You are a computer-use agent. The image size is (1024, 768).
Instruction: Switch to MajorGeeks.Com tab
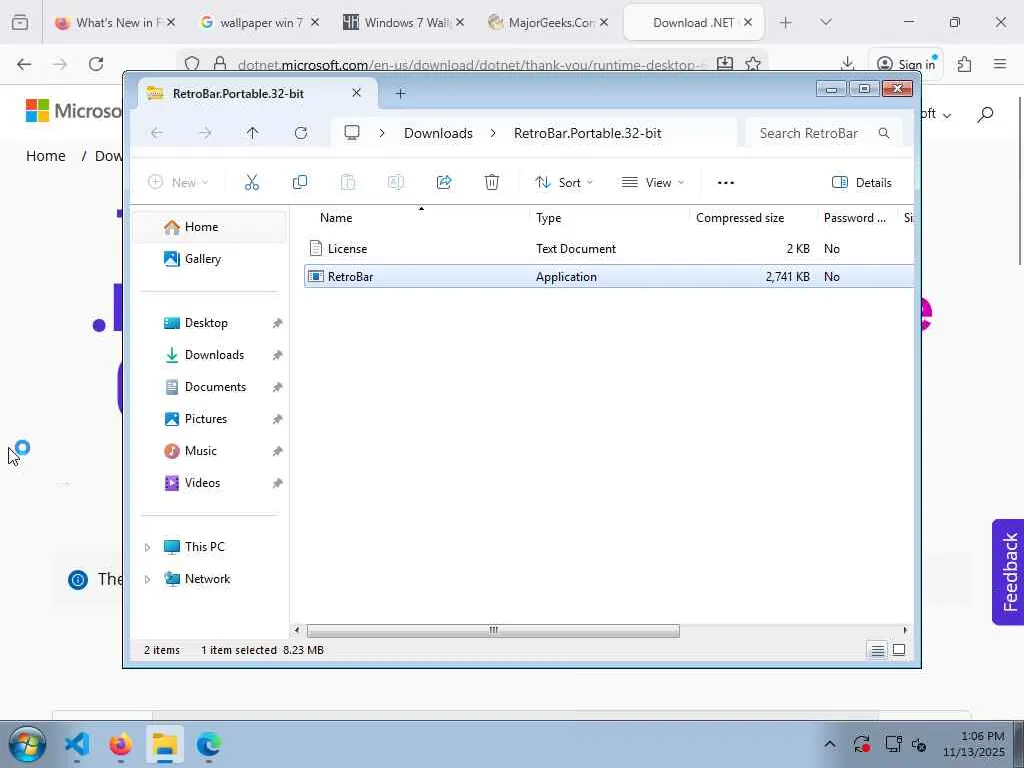click(x=548, y=23)
